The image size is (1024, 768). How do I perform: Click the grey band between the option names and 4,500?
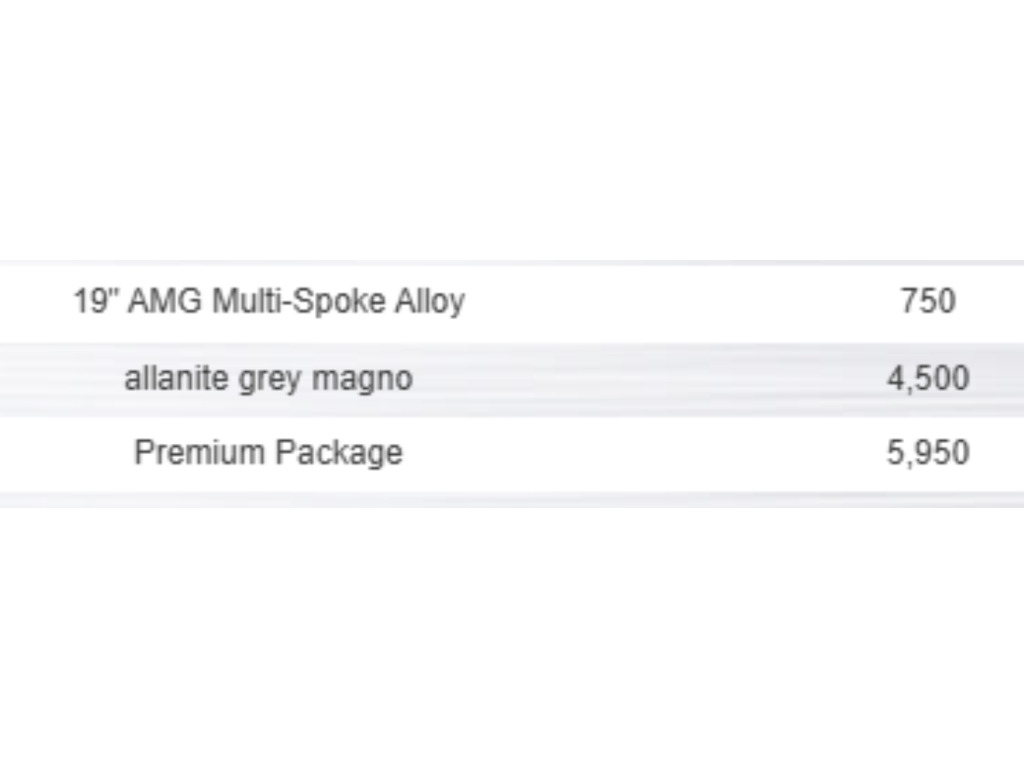click(x=650, y=379)
